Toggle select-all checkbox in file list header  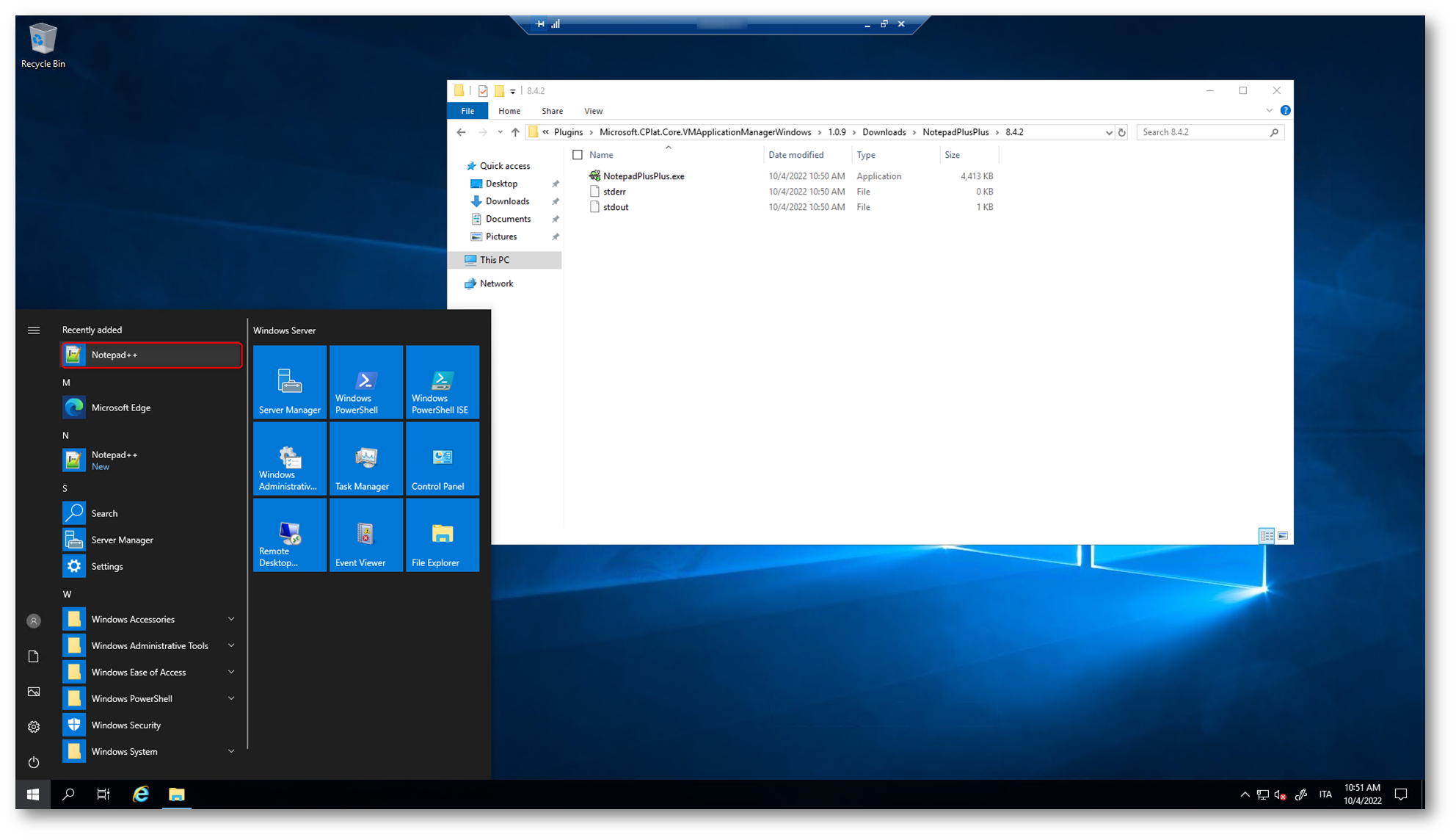click(578, 155)
